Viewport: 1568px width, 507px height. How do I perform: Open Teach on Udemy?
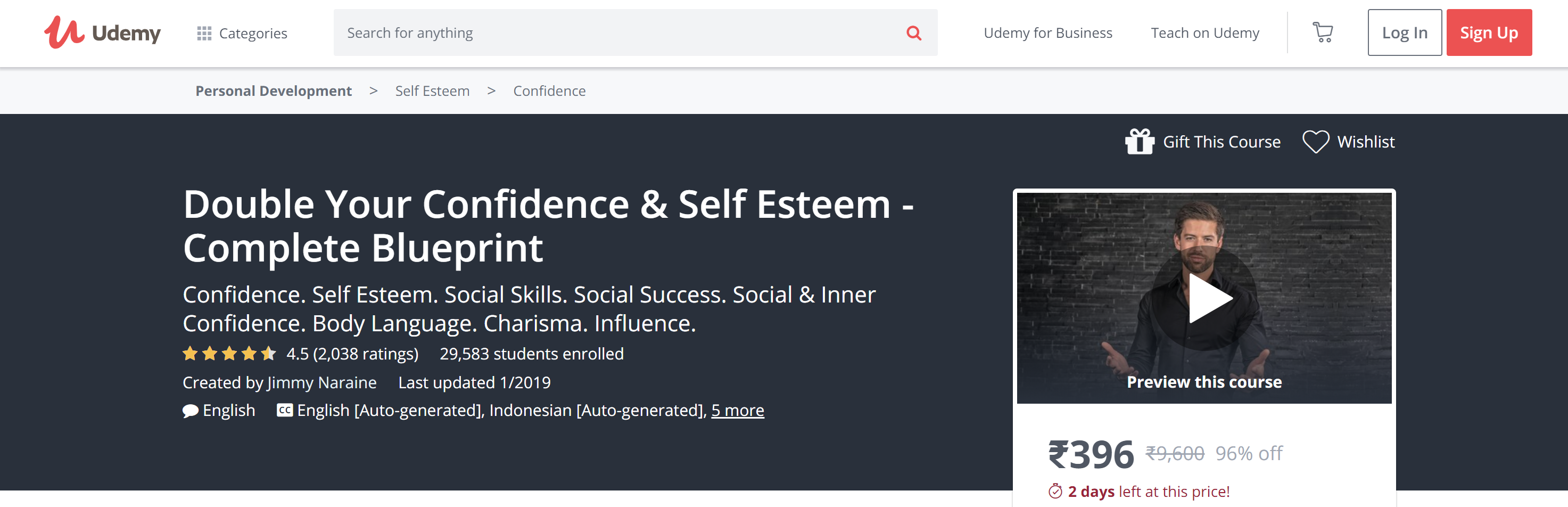(x=1204, y=33)
